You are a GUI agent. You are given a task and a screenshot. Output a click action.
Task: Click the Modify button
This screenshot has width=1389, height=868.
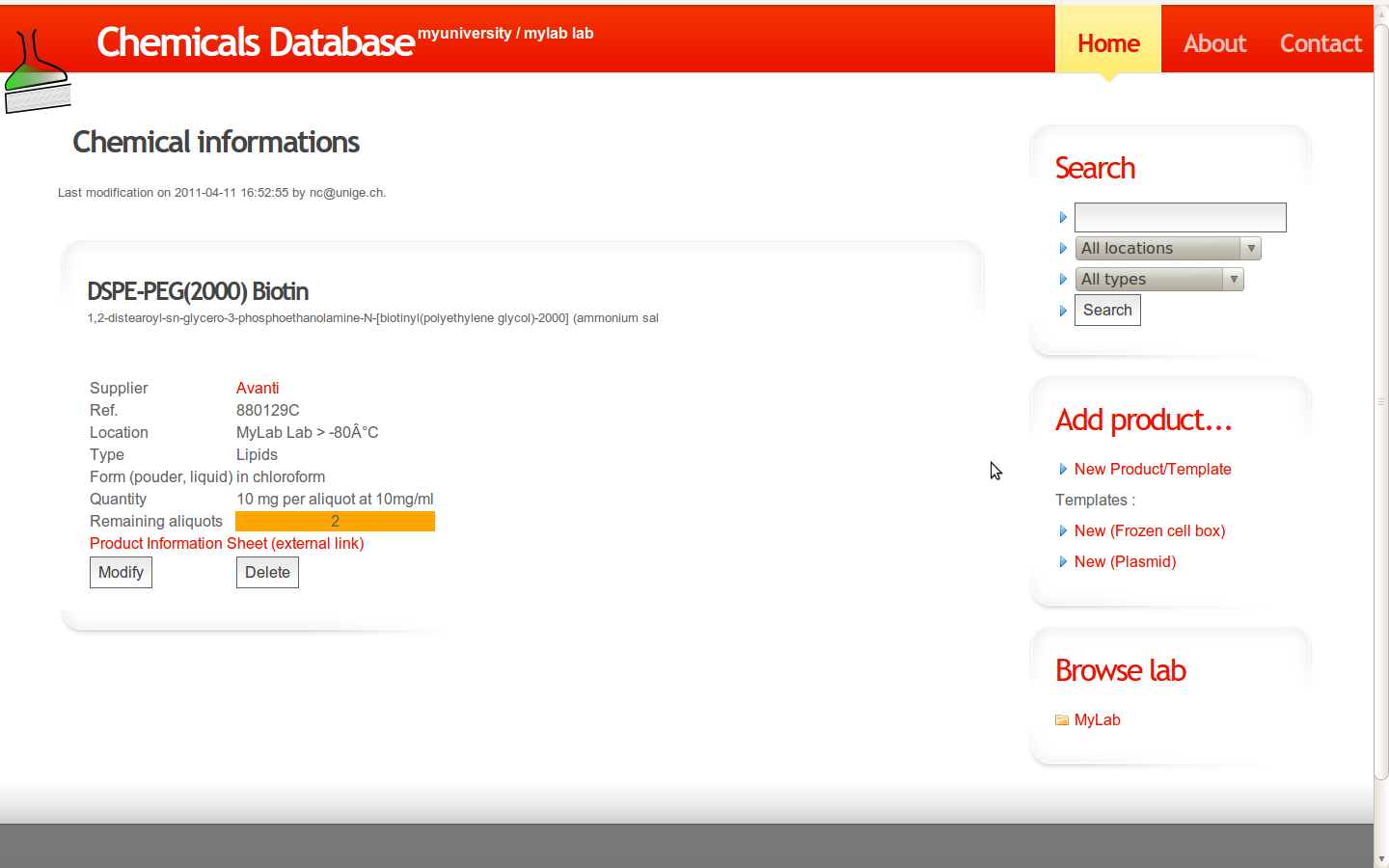(x=121, y=572)
